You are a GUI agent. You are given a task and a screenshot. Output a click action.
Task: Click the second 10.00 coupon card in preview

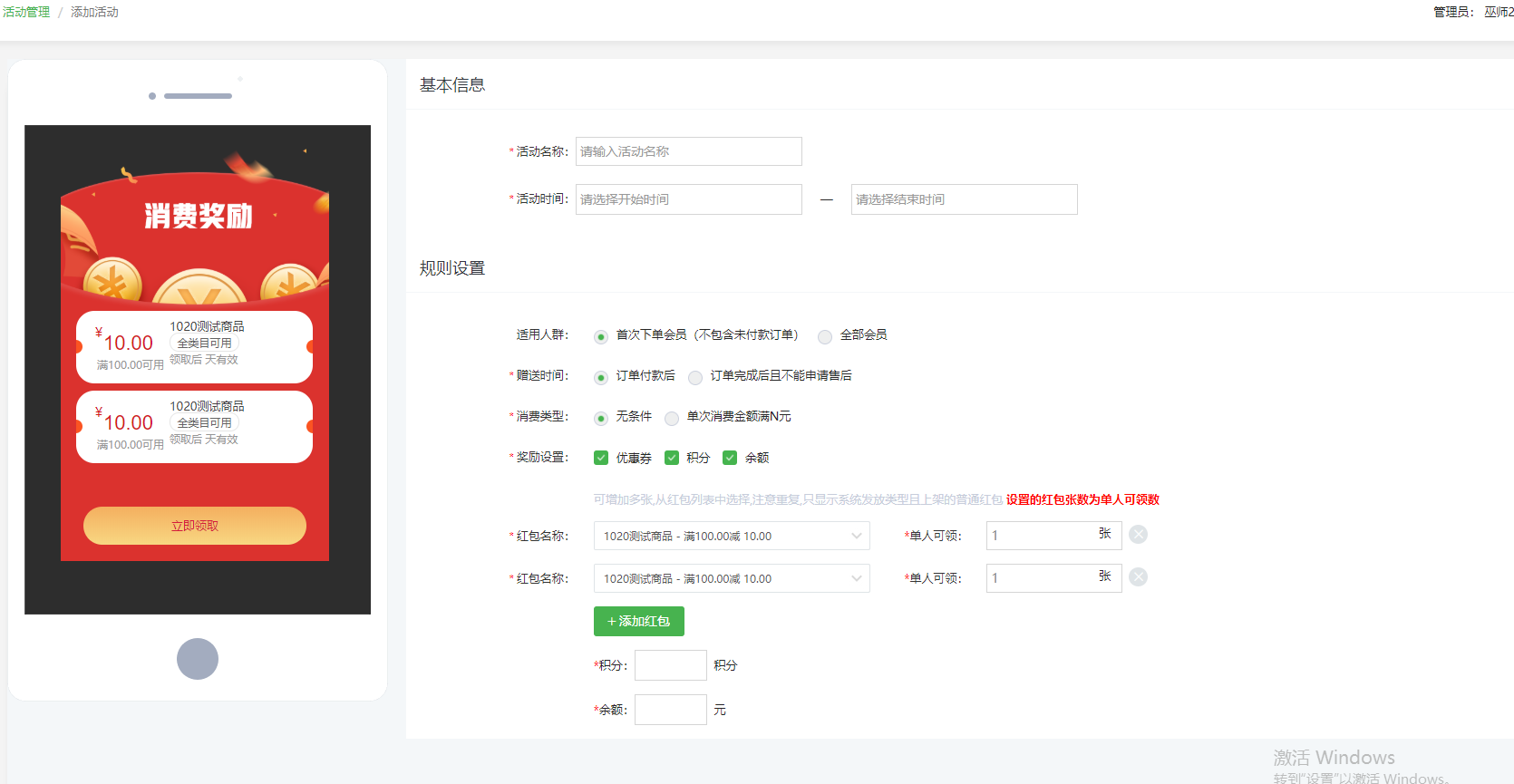coord(194,427)
